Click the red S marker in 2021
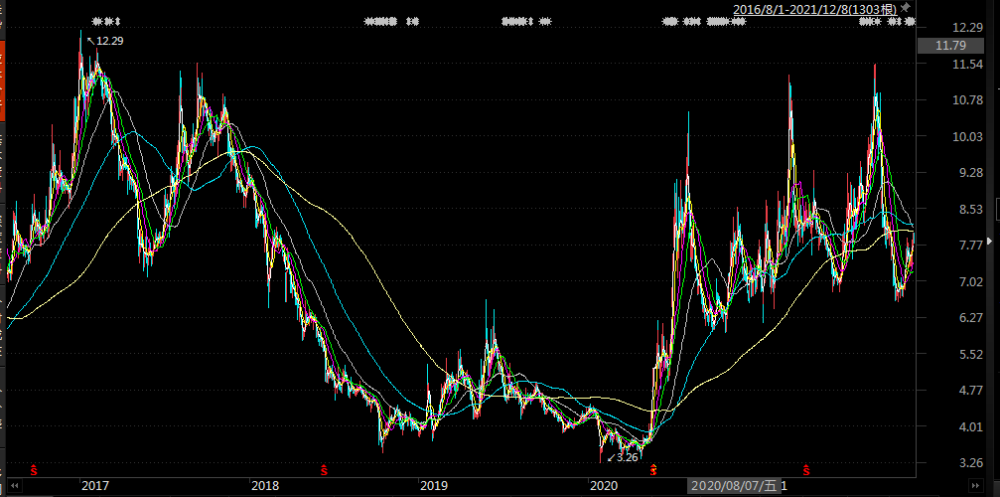The width and height of the screenshot is (1000, 497). (806, 471)
